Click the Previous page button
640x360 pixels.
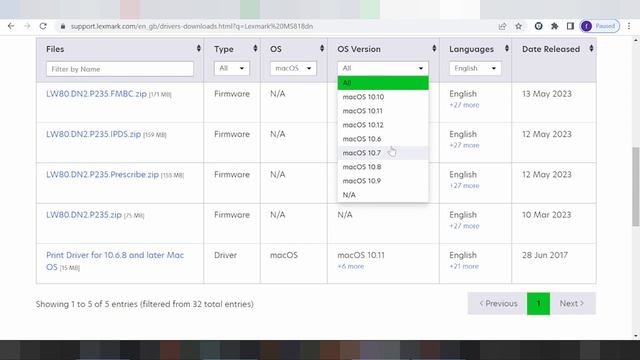pyautogui.click(x=498, y=303)
